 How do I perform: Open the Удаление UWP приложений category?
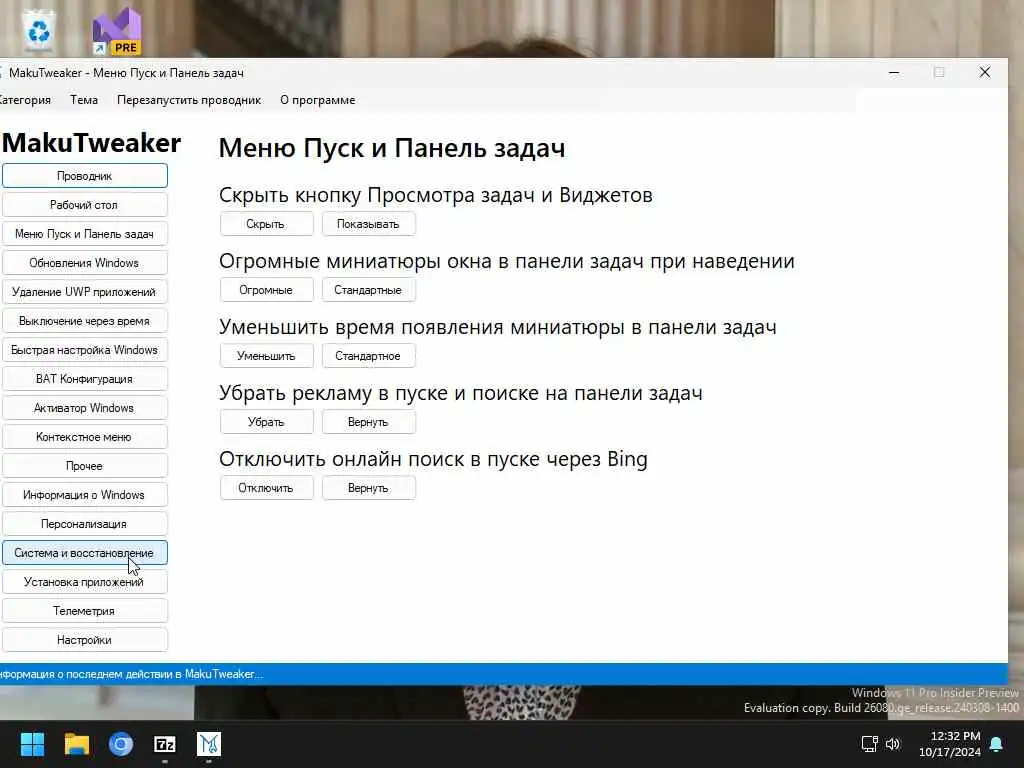(x=85, y=292)
